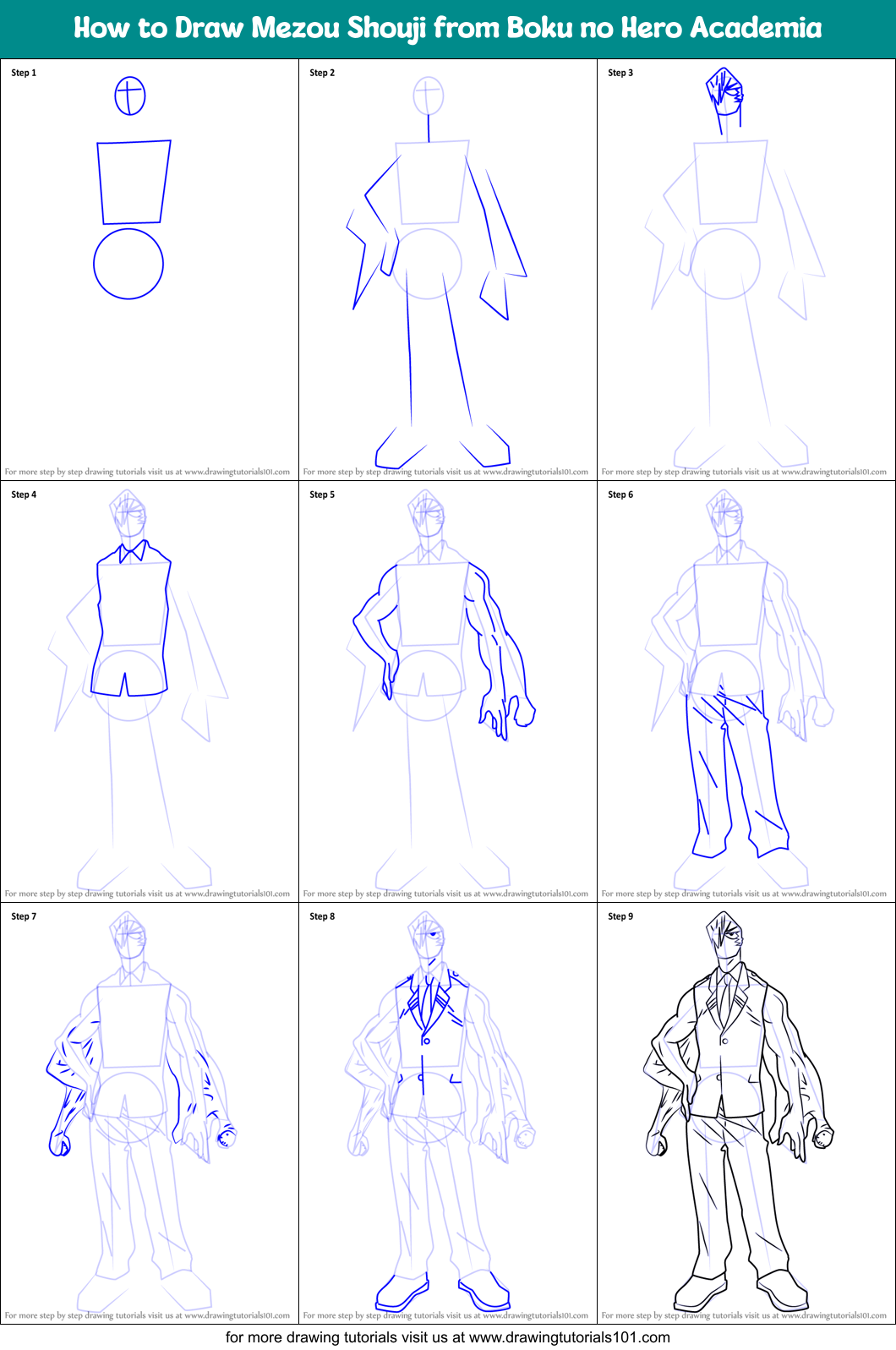Click the "Step 1" label
The width and height of the screenshot is (896, 1350).
[x=24, y=73]
